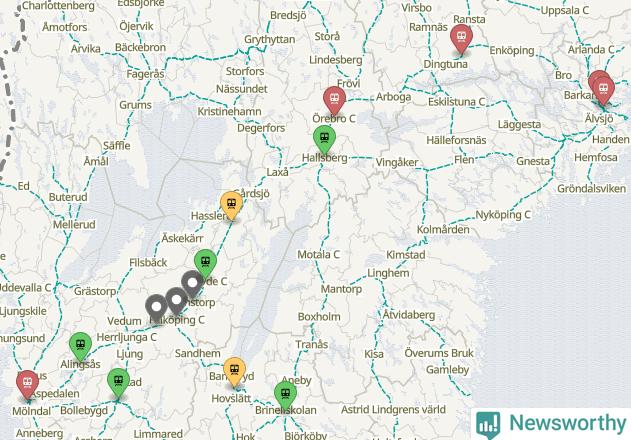Click the yellow train marker at Bankeryd

[x=235, y=372]
